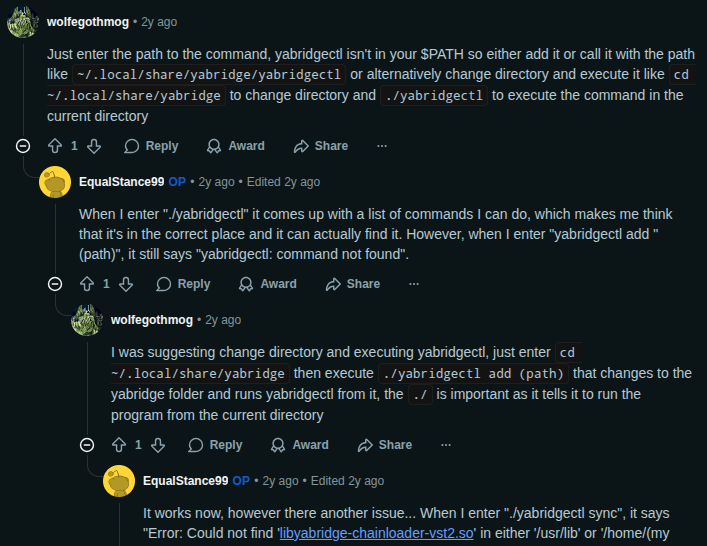Image resolution: width=707 pixels, height=546 pixels.
Task: Downvote EqualStance99's command not found comment
Action: [126, 284]
